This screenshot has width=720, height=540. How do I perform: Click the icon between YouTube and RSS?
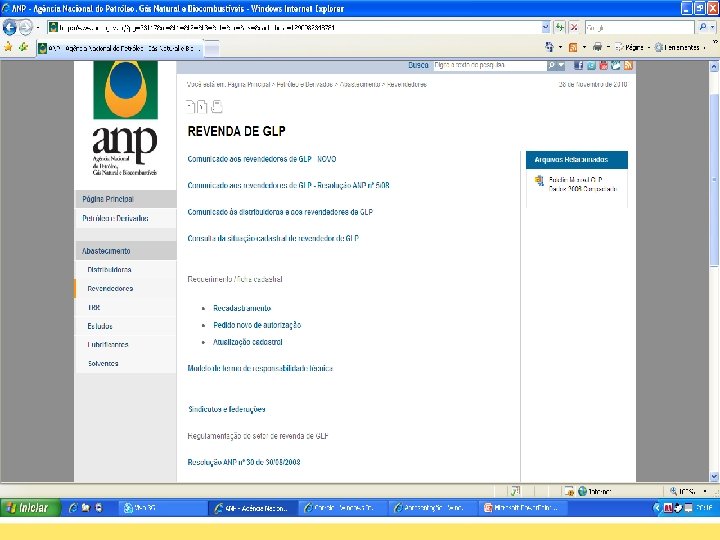point(616,65)
